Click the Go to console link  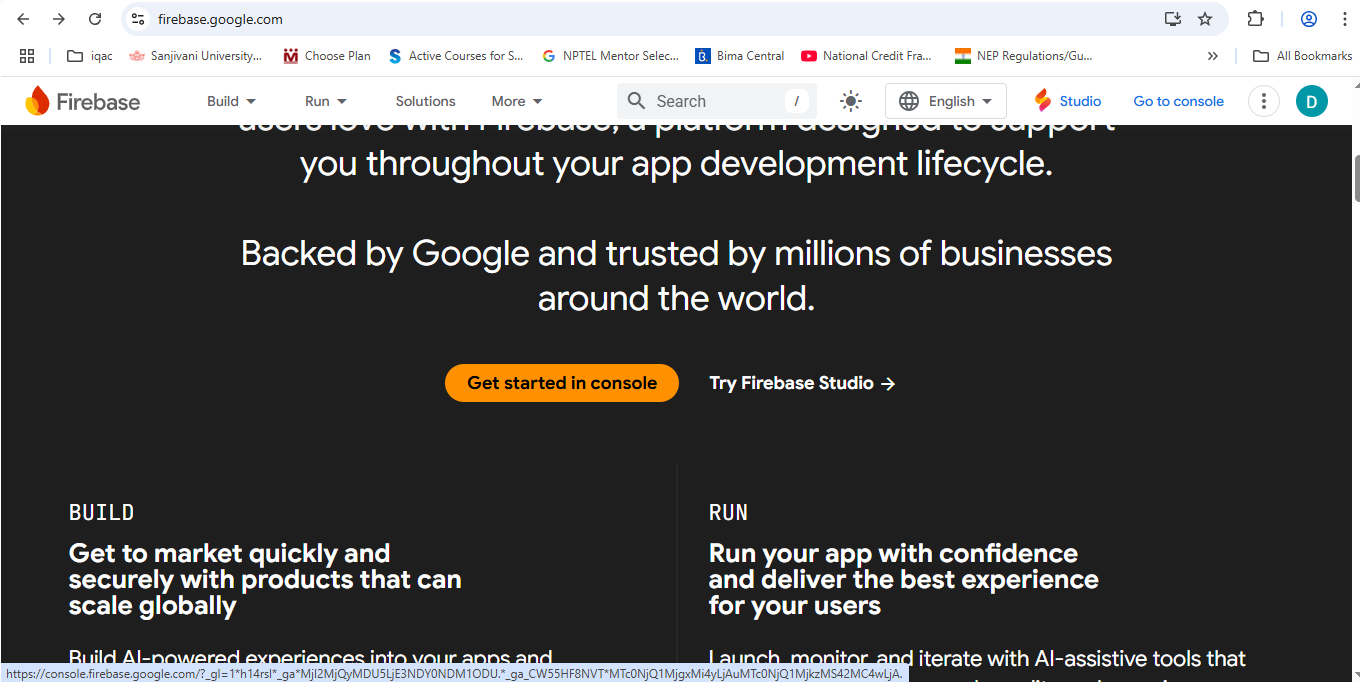1178,101
